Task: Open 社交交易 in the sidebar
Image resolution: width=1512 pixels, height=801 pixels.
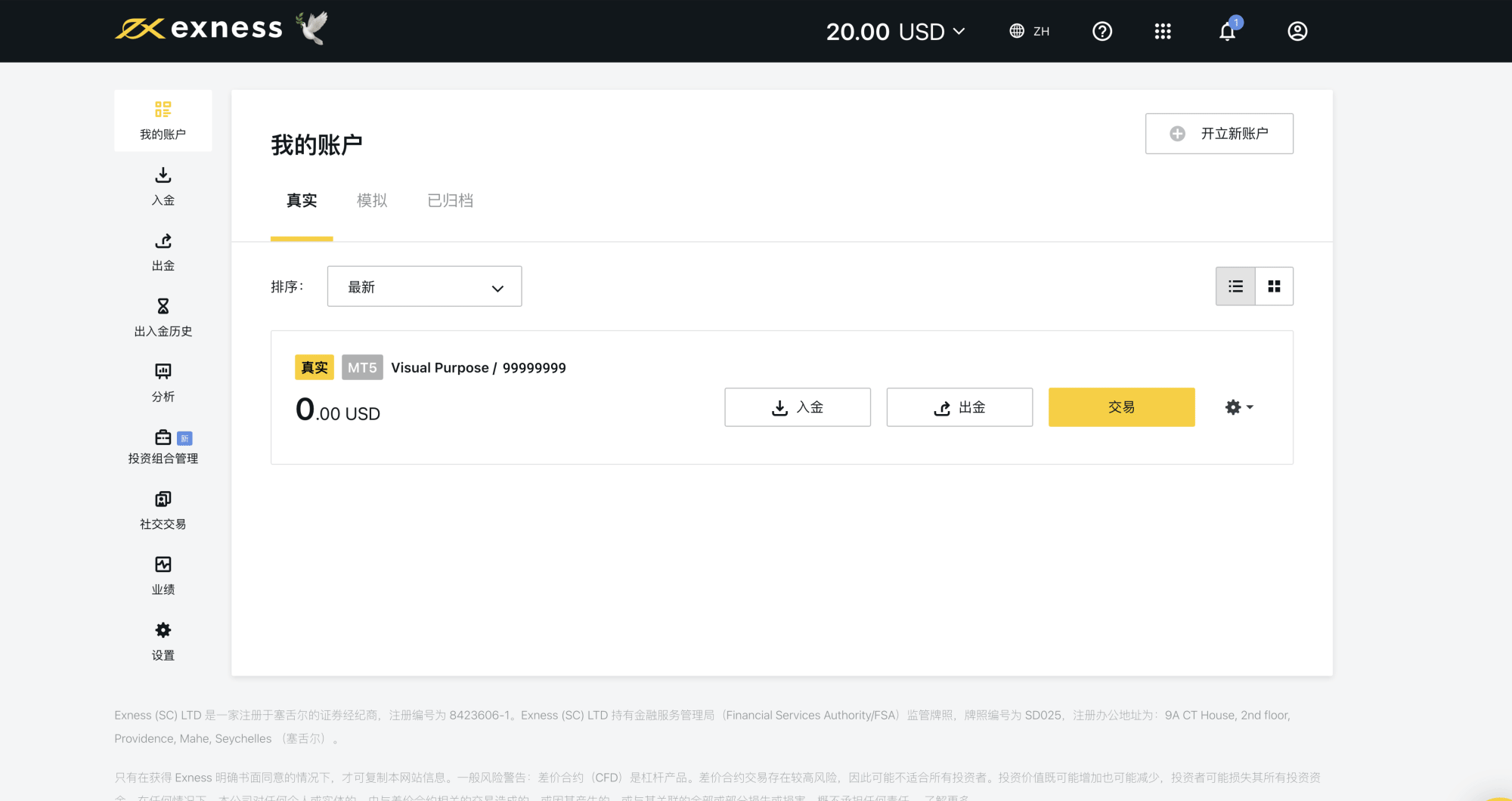Action: click(x=163, y=511)
